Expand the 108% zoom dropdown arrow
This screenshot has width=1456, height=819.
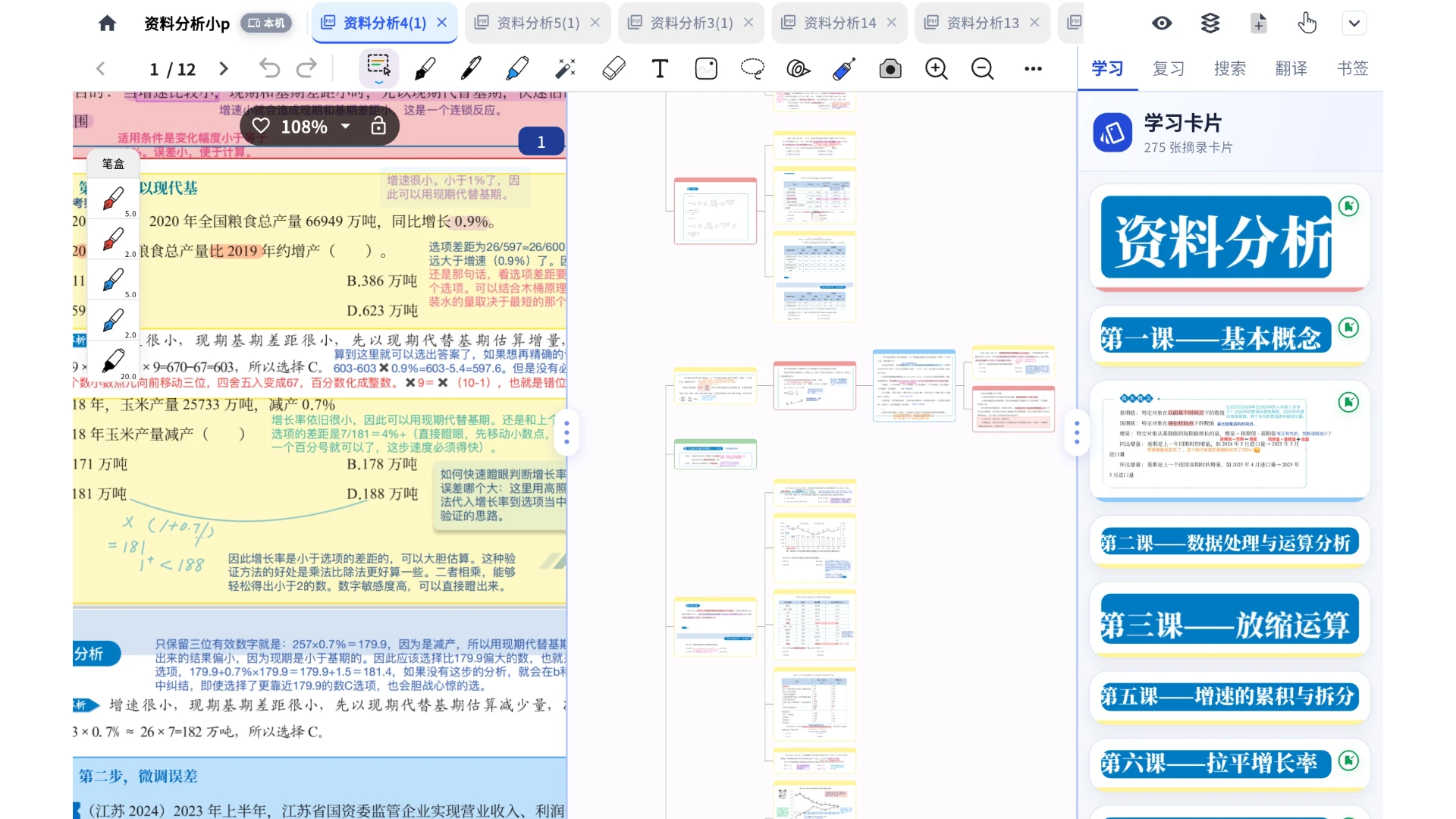346,127
